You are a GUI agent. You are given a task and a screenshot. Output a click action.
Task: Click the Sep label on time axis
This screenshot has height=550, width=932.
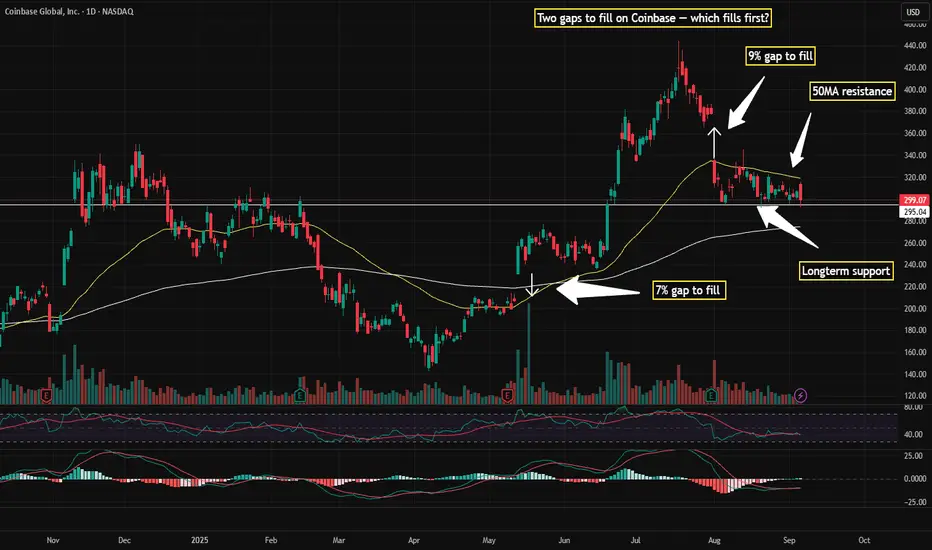[x=789, y=540]
